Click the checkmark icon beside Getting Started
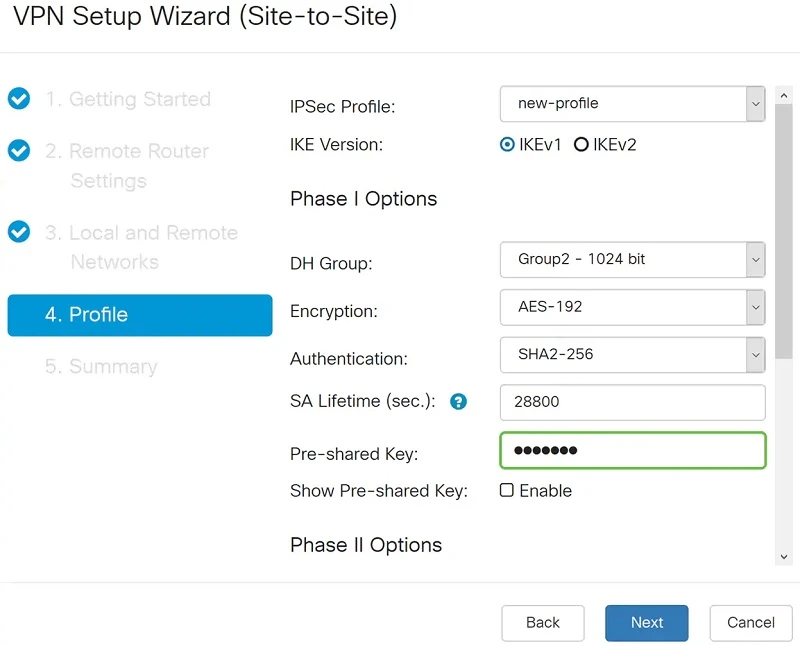Image resolution: width=800 pixels, height=646 pixels. point(19,99)
